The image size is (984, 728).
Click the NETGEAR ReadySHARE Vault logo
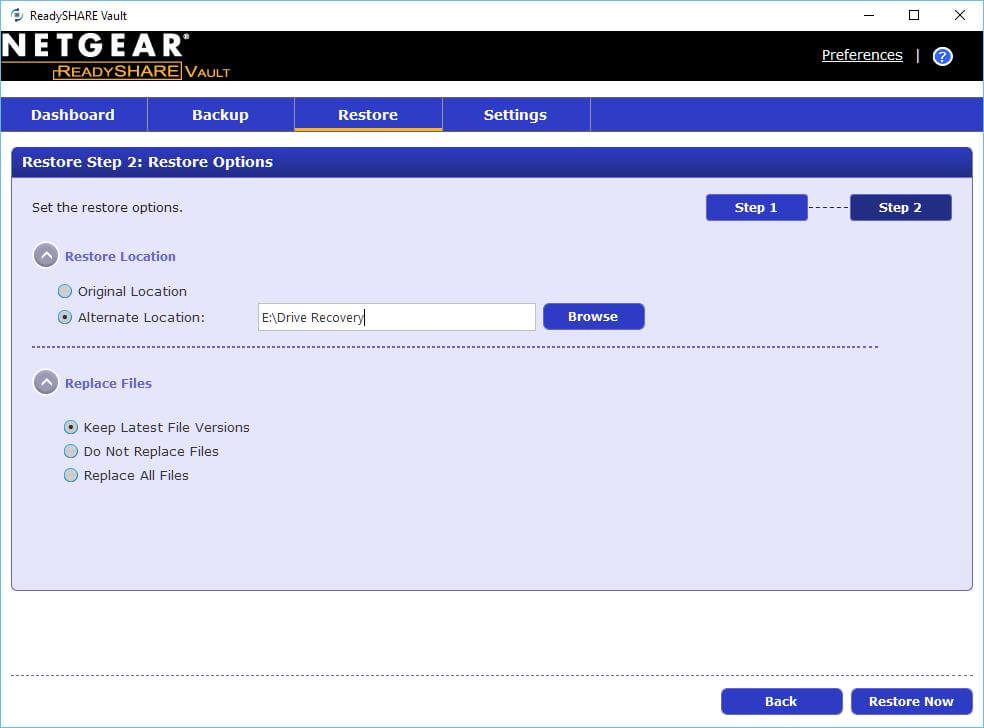tap(115, 56)
